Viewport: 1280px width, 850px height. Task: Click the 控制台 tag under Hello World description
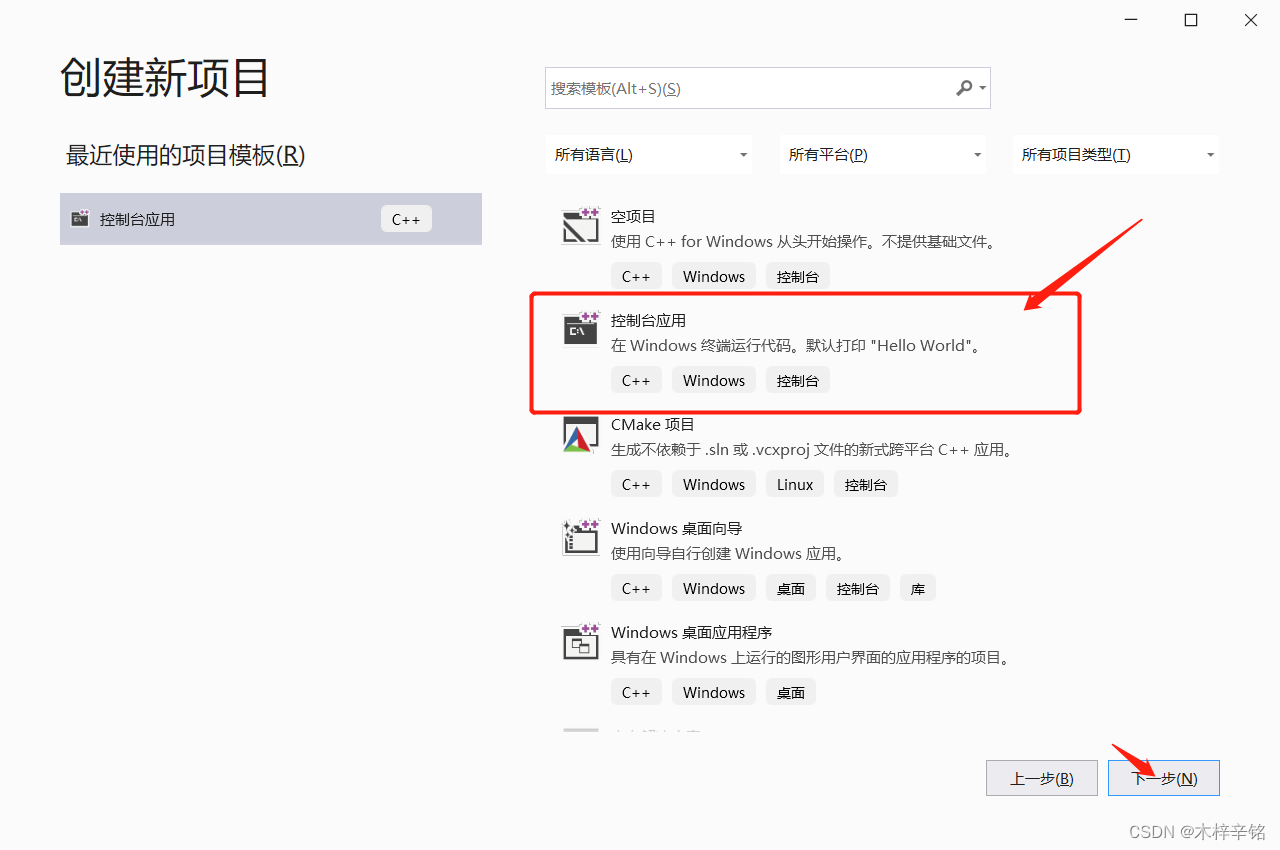(798, 380)
